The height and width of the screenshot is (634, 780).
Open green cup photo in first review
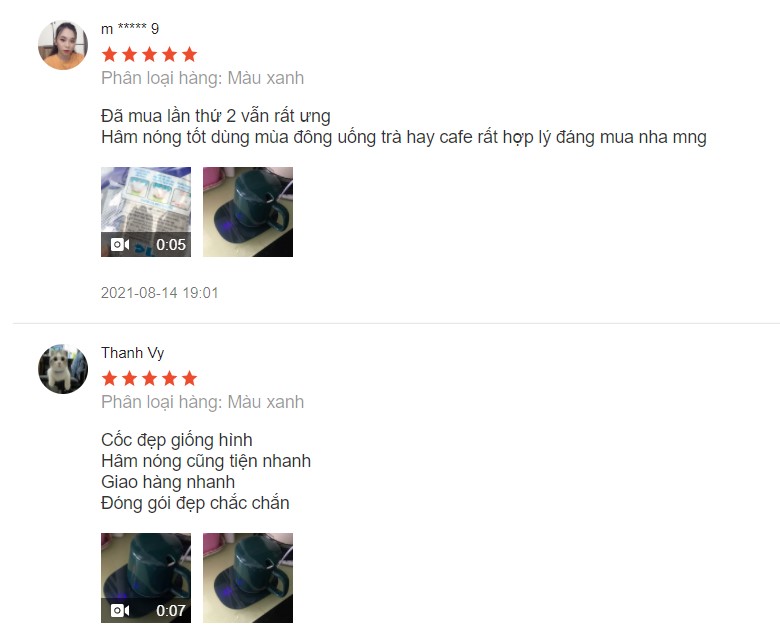248,212
